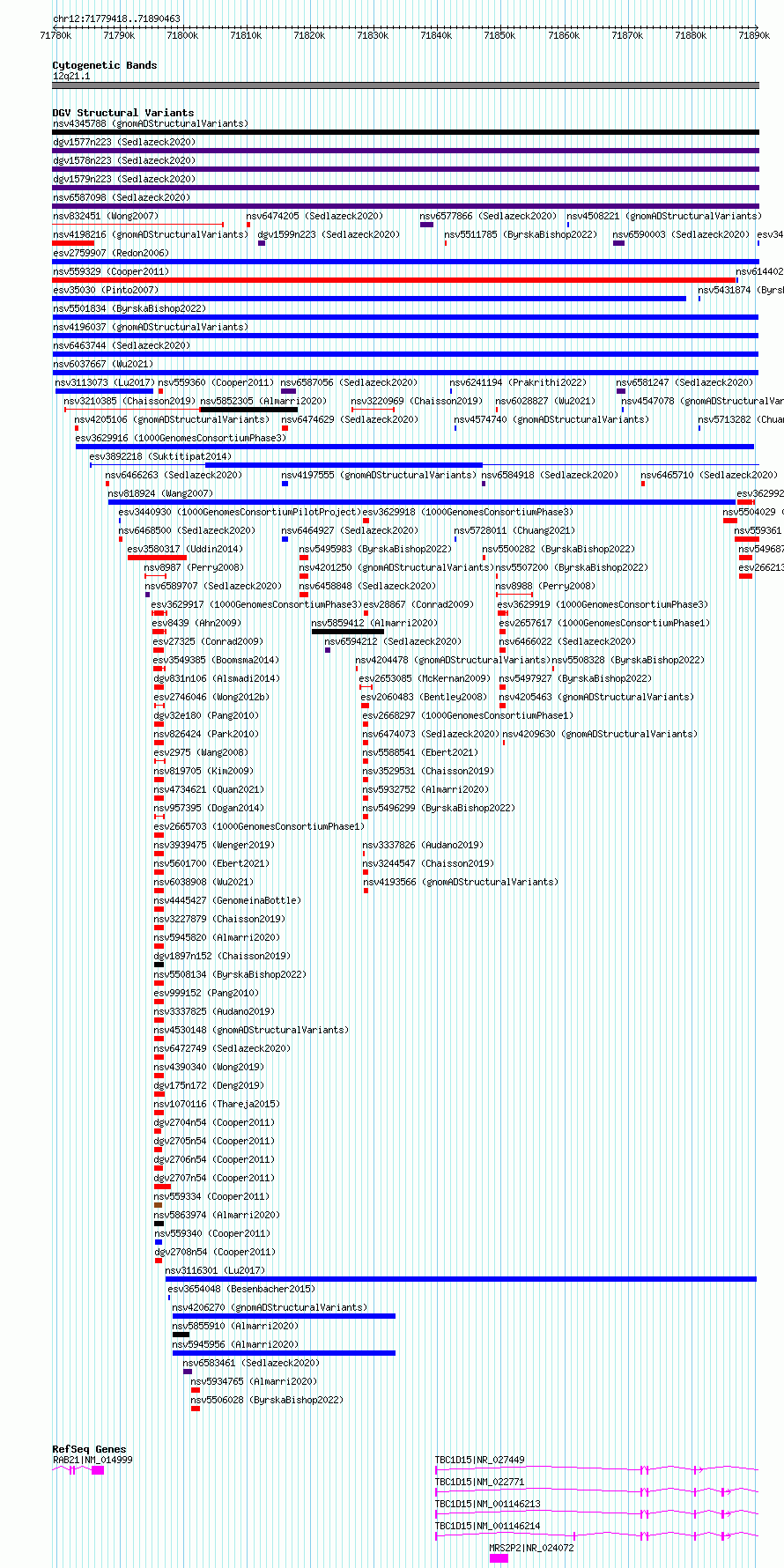Screen dimensions: 784x1568
Task: Click nsv6241194 Prakrithi2022 label
Action: click(518, 382)
